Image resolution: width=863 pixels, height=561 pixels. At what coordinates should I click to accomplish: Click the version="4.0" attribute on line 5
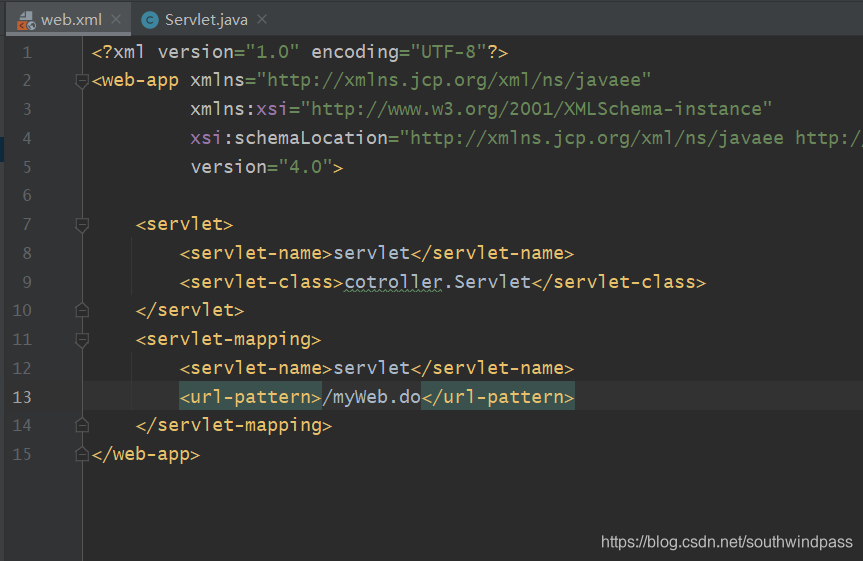tap(261, 167)
